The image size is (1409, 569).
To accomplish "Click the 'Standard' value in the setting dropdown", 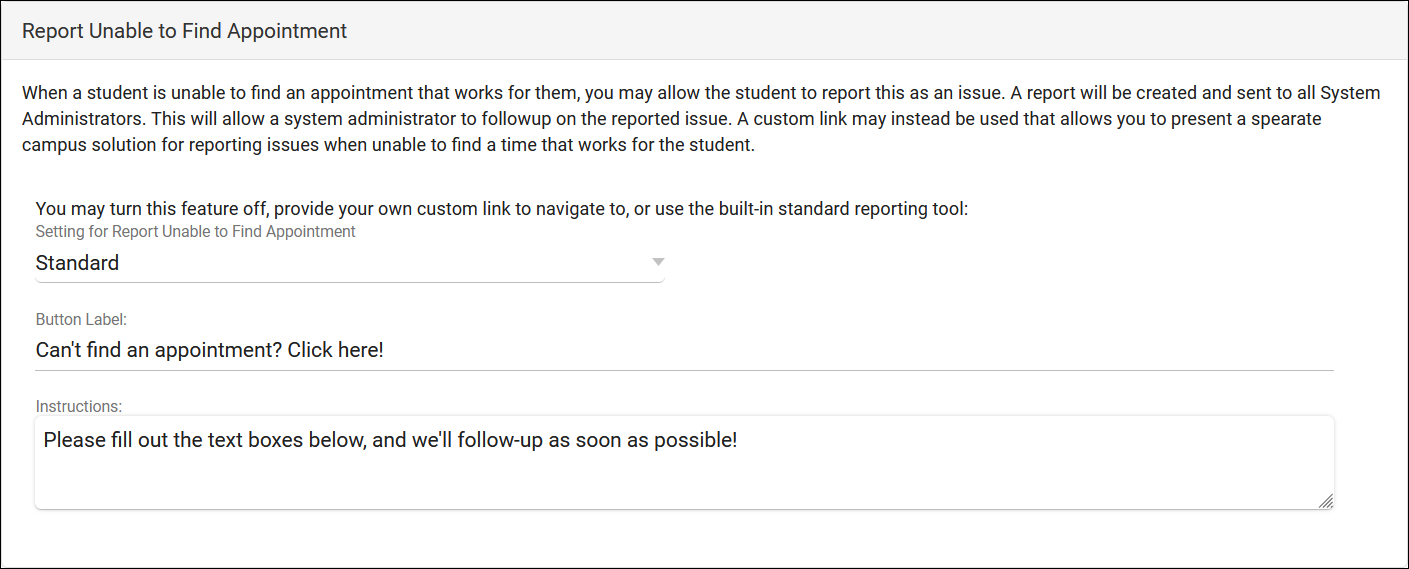I will (x=77, y=263).
